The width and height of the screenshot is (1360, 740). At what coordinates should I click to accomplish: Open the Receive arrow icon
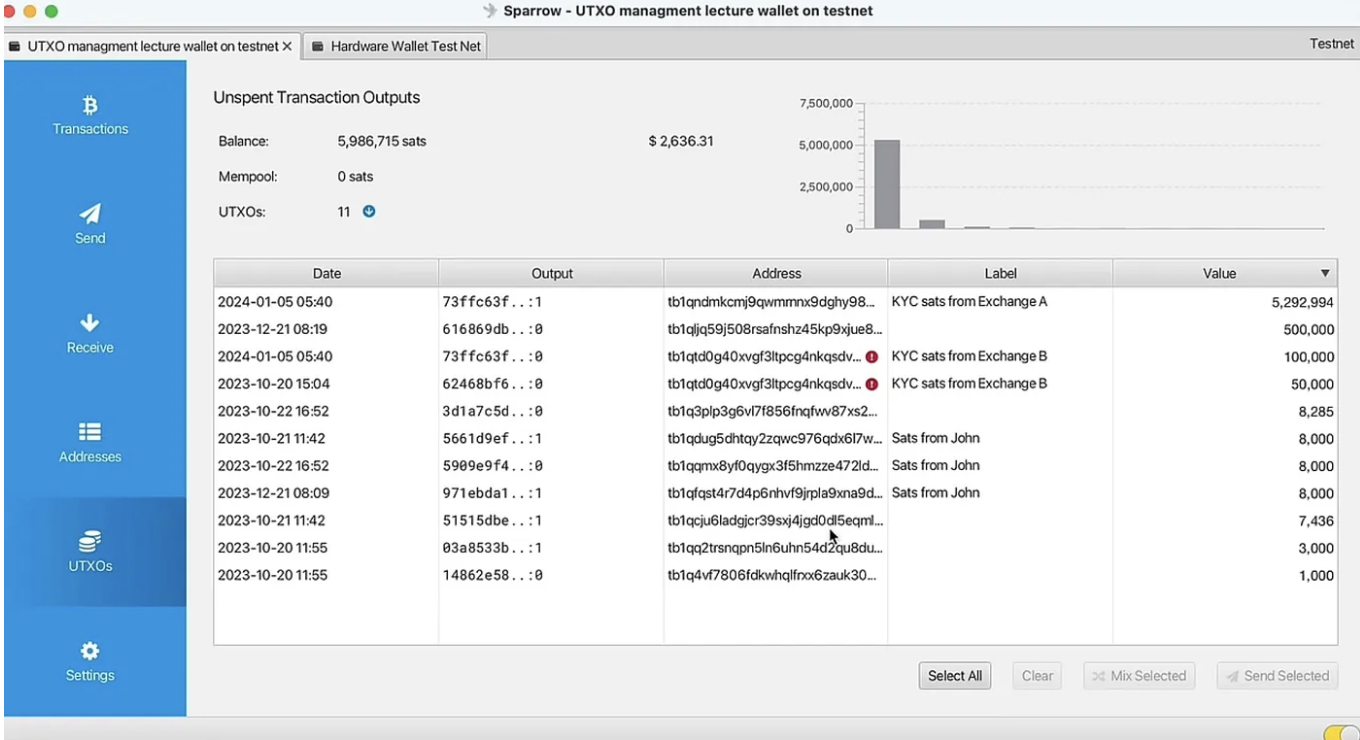(90, 323)
